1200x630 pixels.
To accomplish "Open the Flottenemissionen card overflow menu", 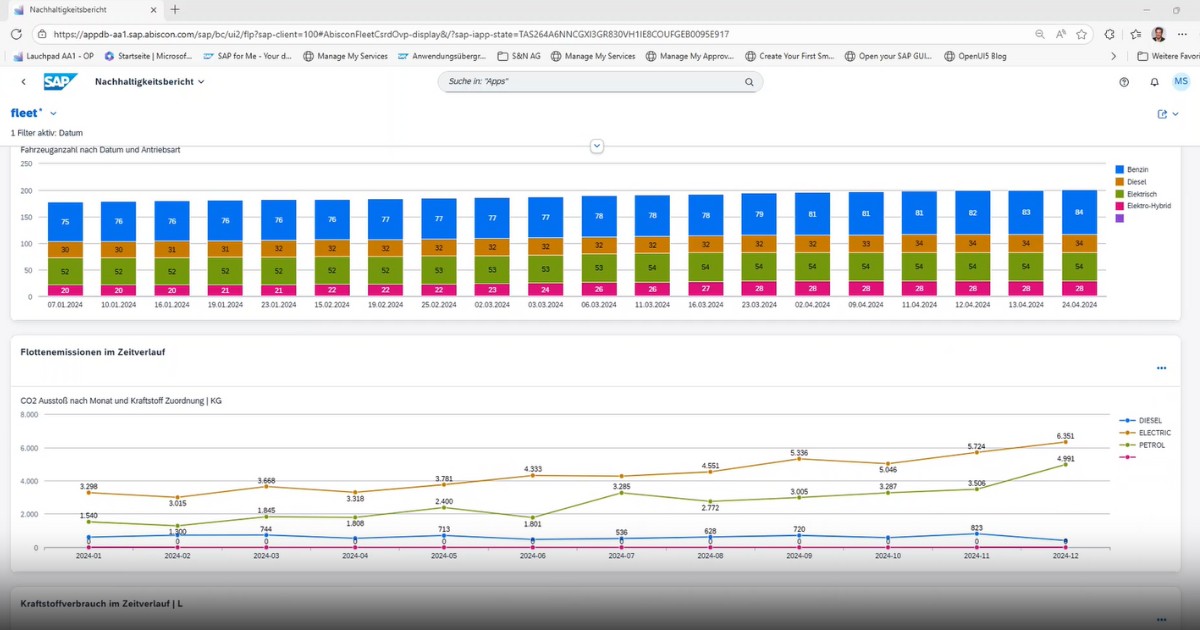I will click(x=1161, y=368).
